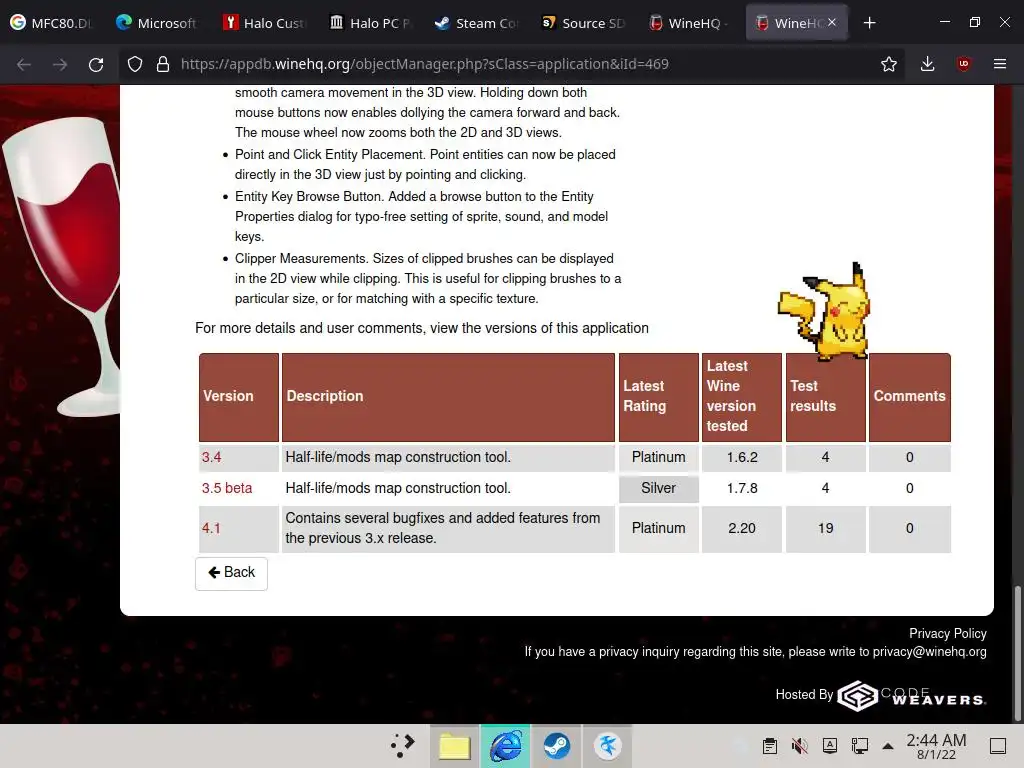Open tracking protection shield icon
This screenshot has height=768, width=1024.
point(135,64)
